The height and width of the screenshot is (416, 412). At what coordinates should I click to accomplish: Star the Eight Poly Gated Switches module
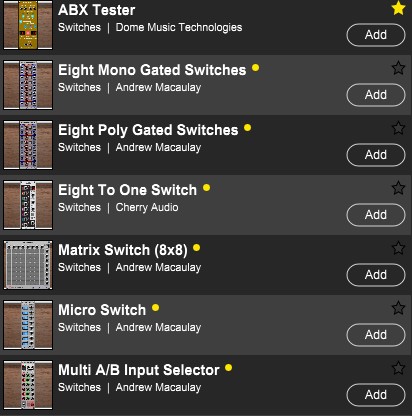398,128
